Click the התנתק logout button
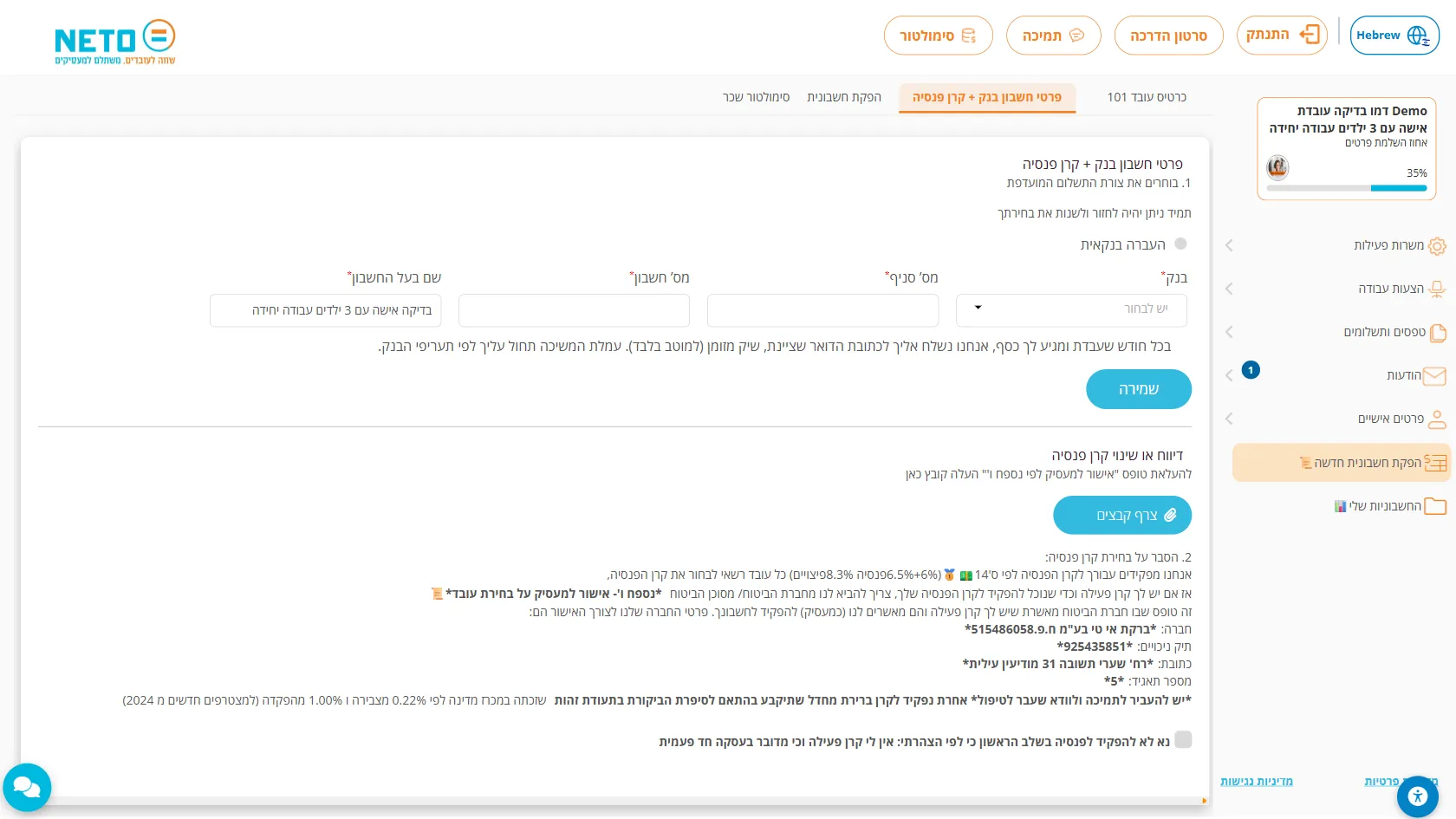This screenshot has width=1456, height=819. click(1282, 36)
